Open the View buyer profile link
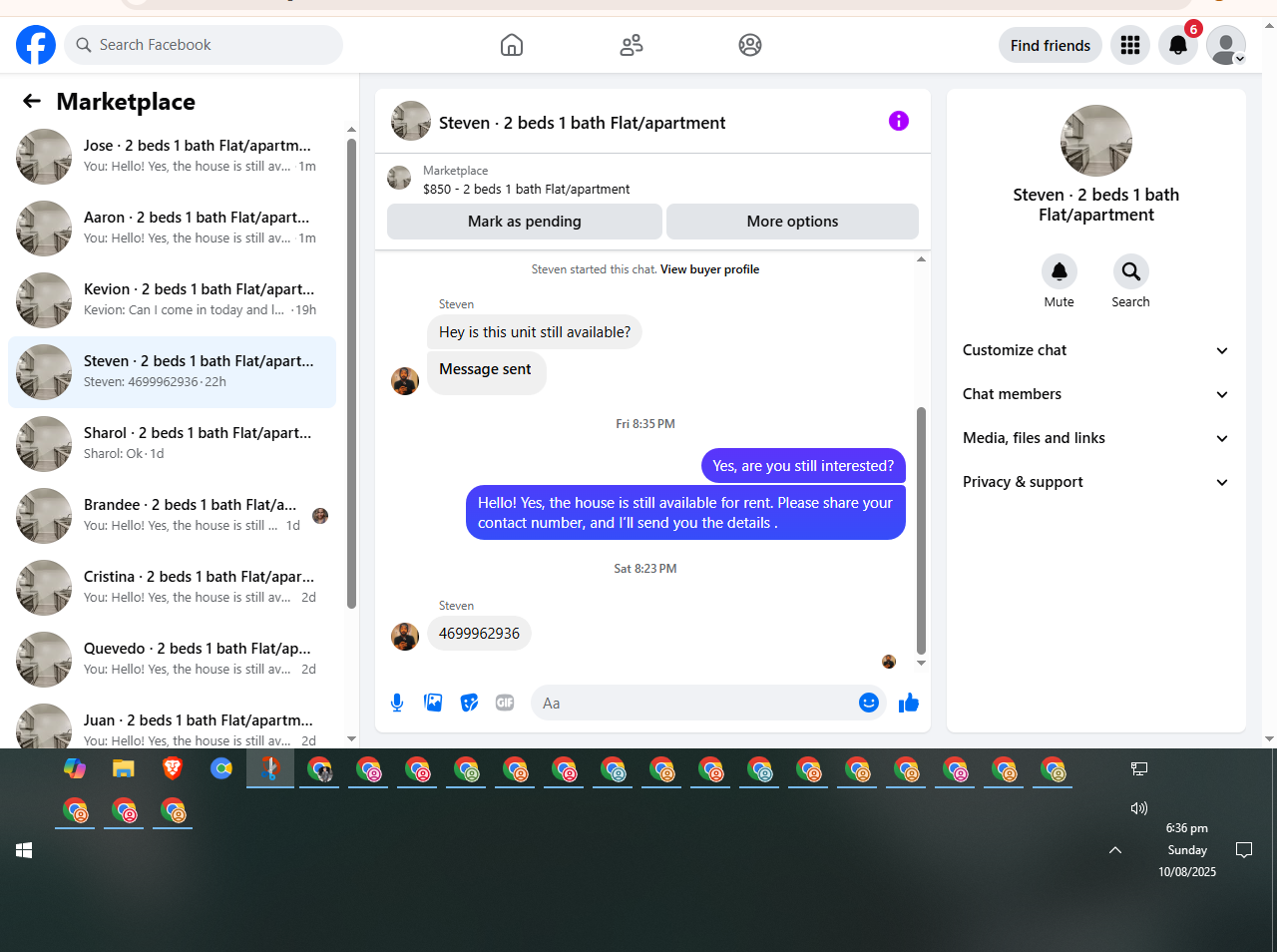 pyautogui.click(x=709, y=269)
